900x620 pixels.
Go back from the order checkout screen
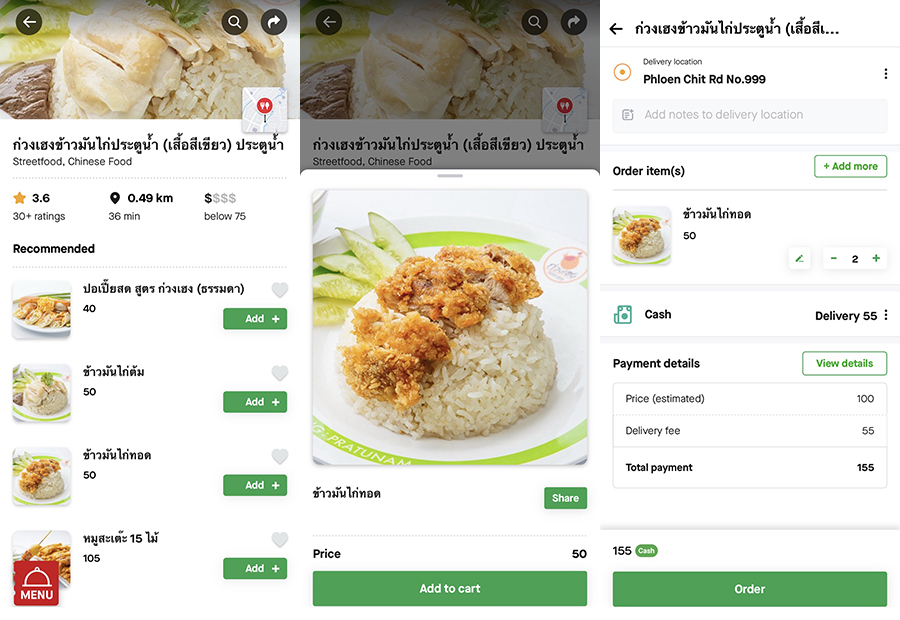616,29
